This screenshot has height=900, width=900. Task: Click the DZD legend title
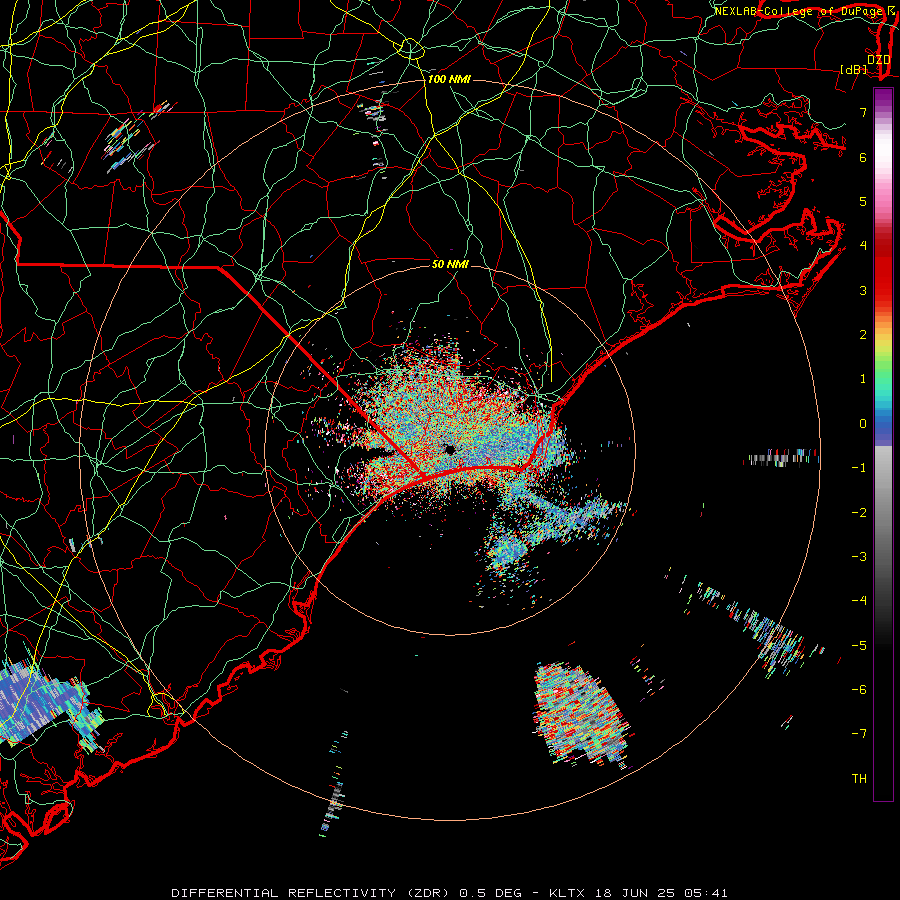coord(878,59)
